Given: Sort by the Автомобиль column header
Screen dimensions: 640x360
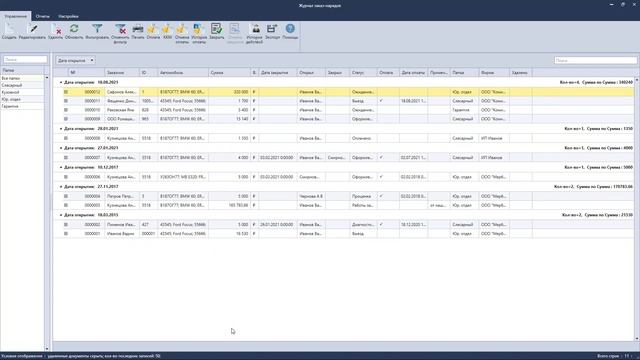Looking at the screenshot, I should 183,73.
